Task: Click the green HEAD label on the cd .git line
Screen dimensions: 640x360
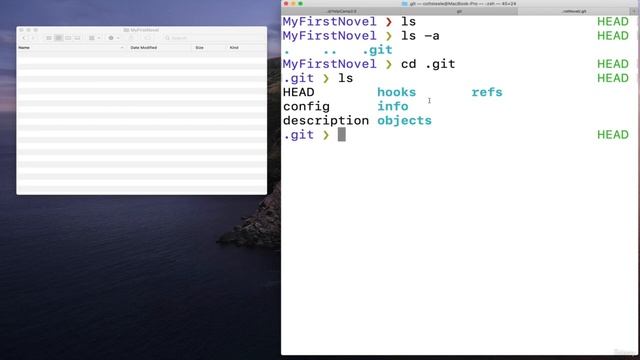Action: pos(613,64)
